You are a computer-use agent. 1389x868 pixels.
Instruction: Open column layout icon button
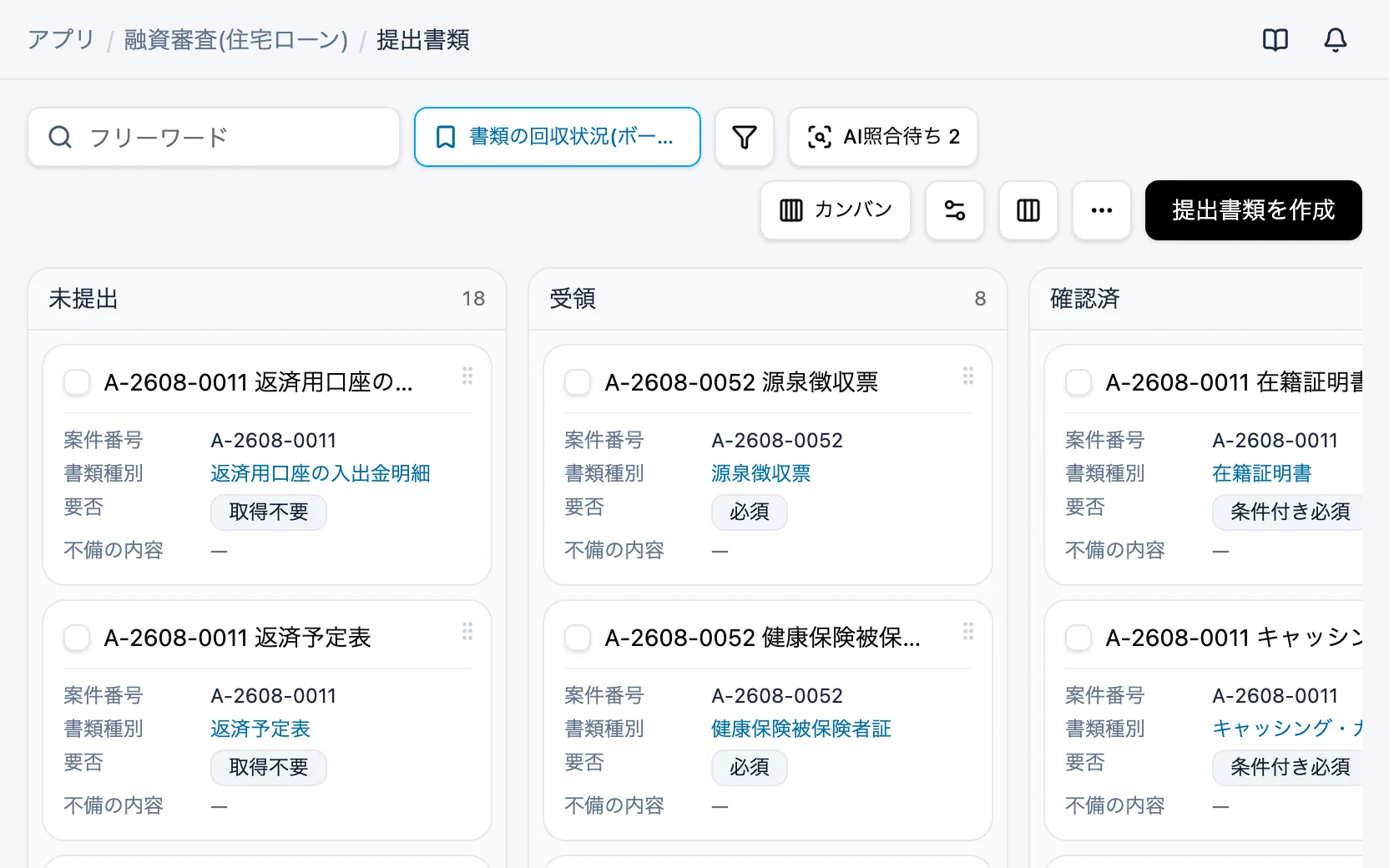coord(1028,210)
